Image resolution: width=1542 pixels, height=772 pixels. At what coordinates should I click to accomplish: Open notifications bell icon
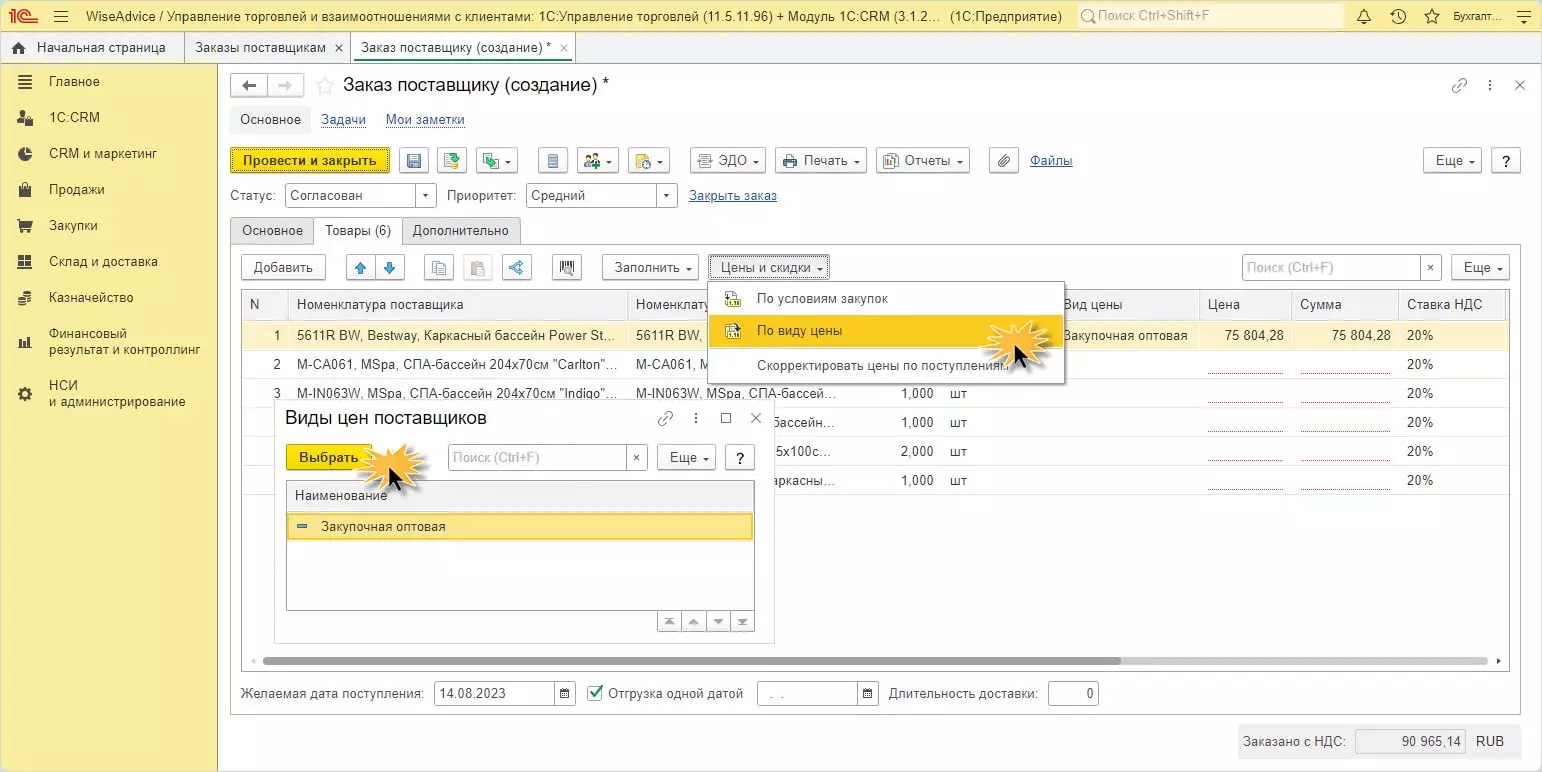1364,17
